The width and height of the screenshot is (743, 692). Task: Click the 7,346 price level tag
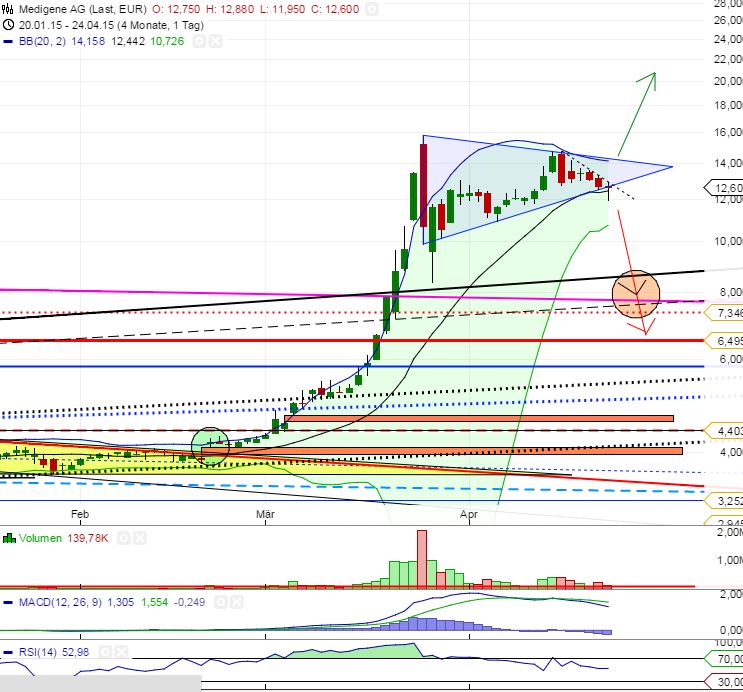tap(724, 313)
